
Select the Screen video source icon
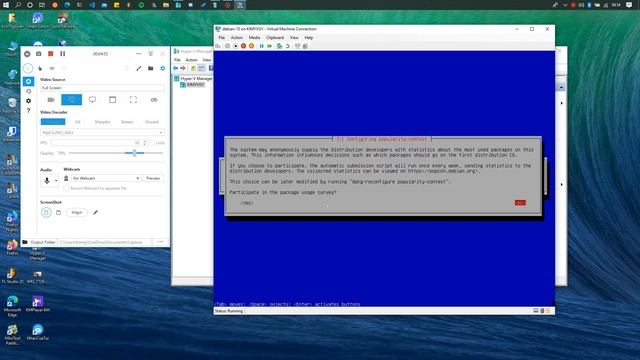[x=92, y=100]
